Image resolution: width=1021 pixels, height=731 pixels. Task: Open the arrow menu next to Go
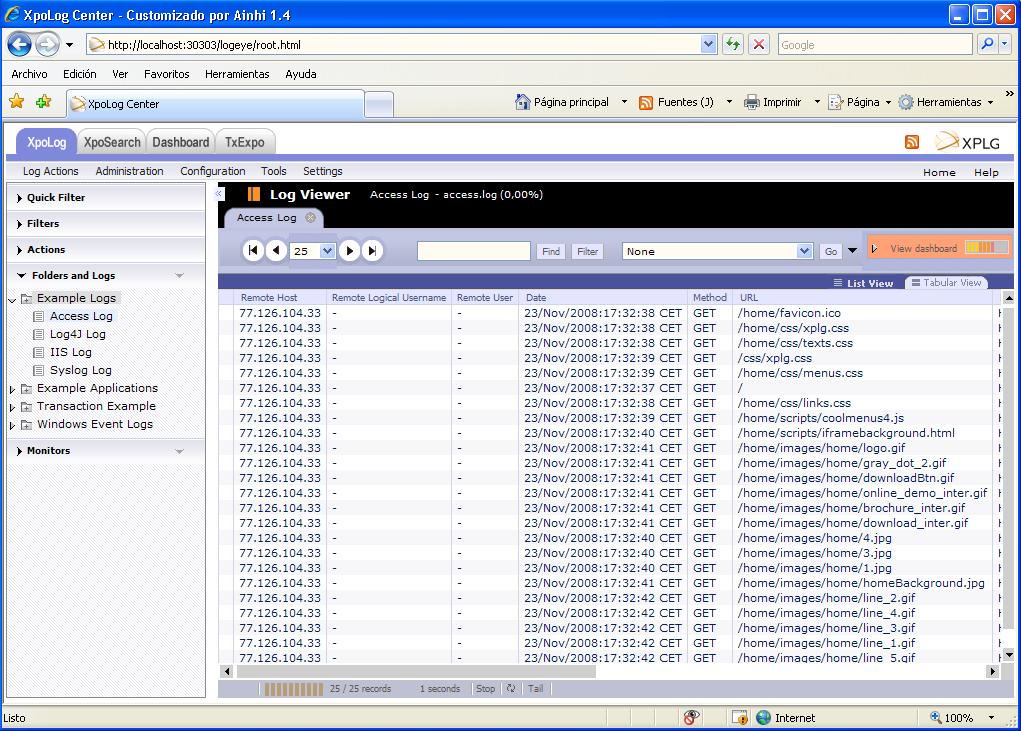(x=852, y=251)
